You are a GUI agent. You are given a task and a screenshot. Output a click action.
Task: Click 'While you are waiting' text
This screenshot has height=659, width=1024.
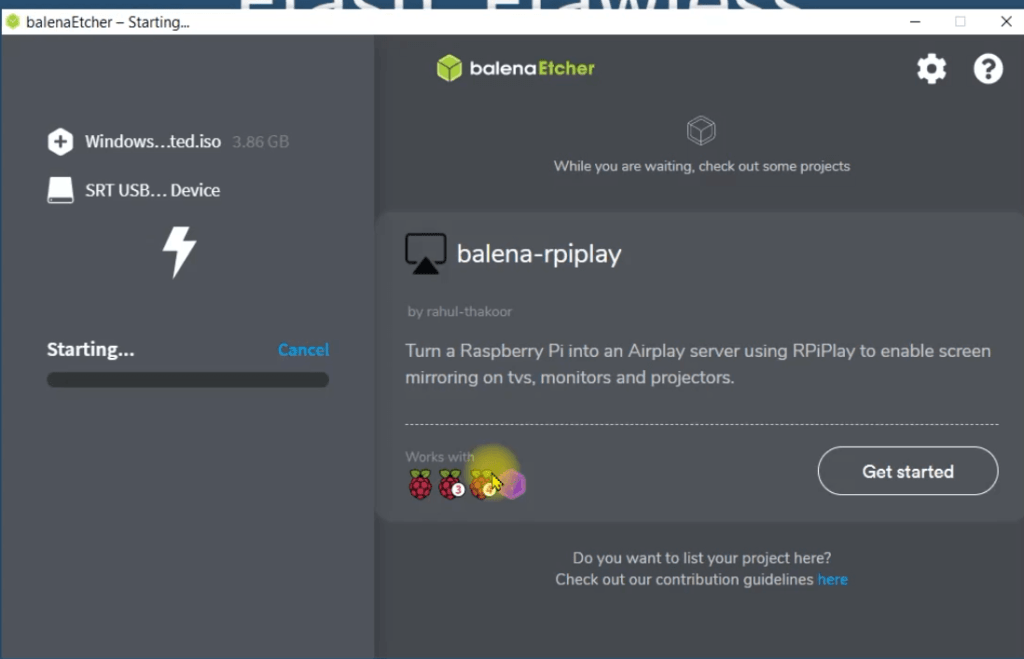click(702, 166)
